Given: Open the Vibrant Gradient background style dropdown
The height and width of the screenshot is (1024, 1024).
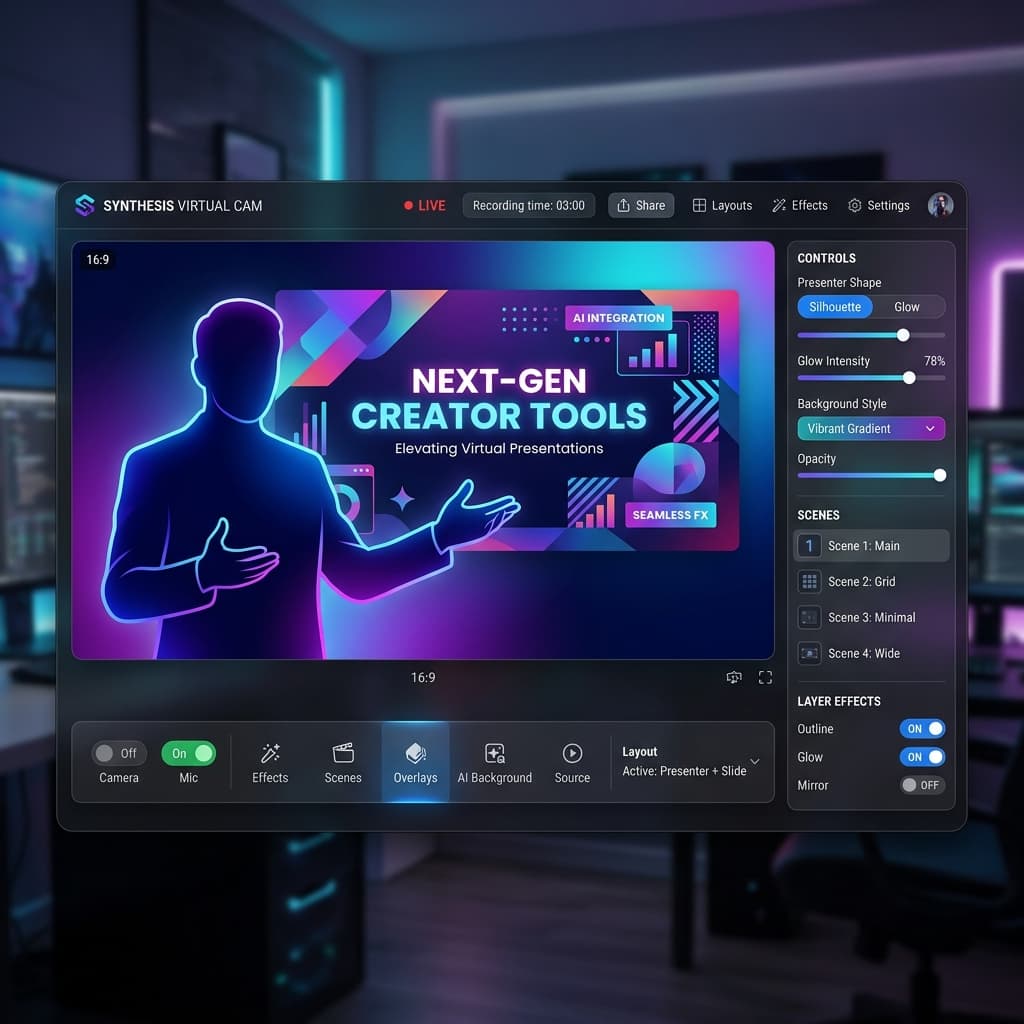Looking at the screenshot, I should (x=870, y=428).
